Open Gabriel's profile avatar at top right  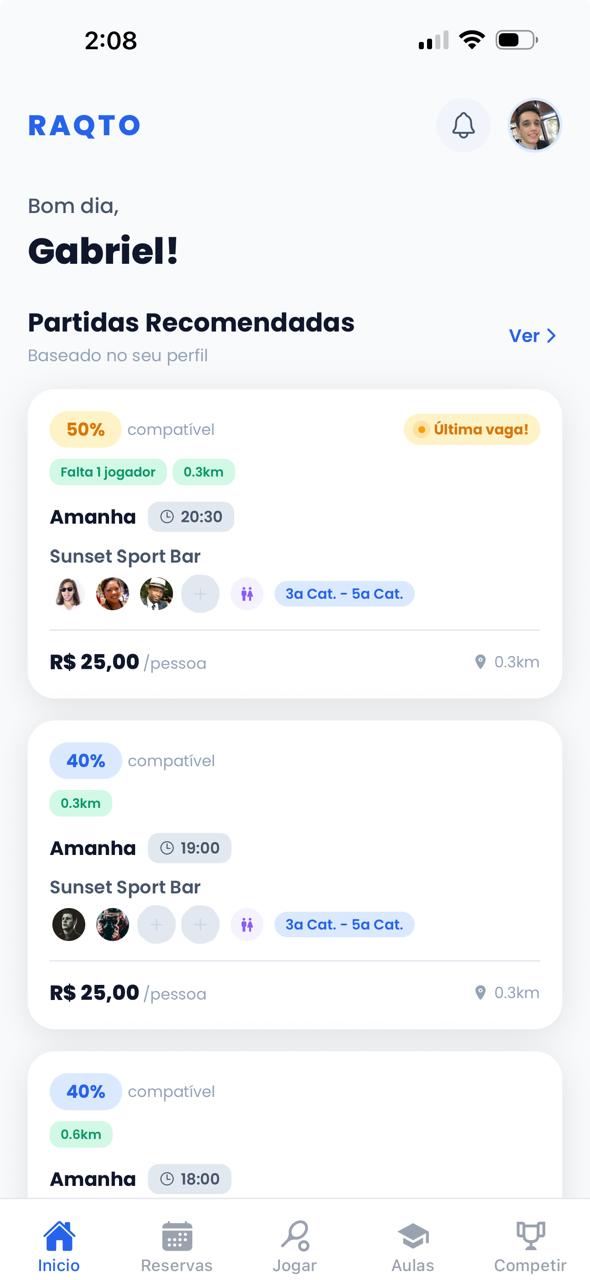533,124
